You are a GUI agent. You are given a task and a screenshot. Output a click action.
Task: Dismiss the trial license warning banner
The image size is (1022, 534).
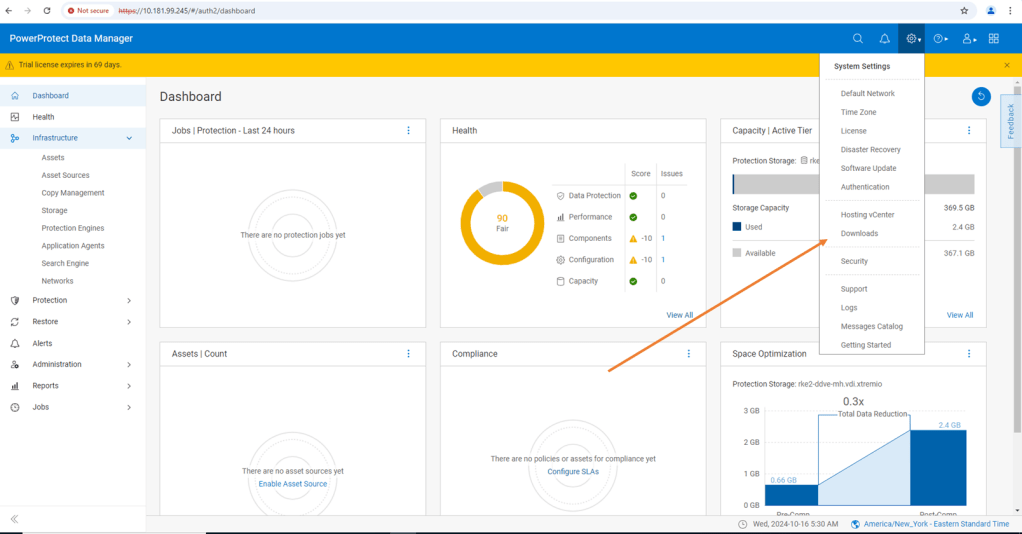(x=1007, y=65)
